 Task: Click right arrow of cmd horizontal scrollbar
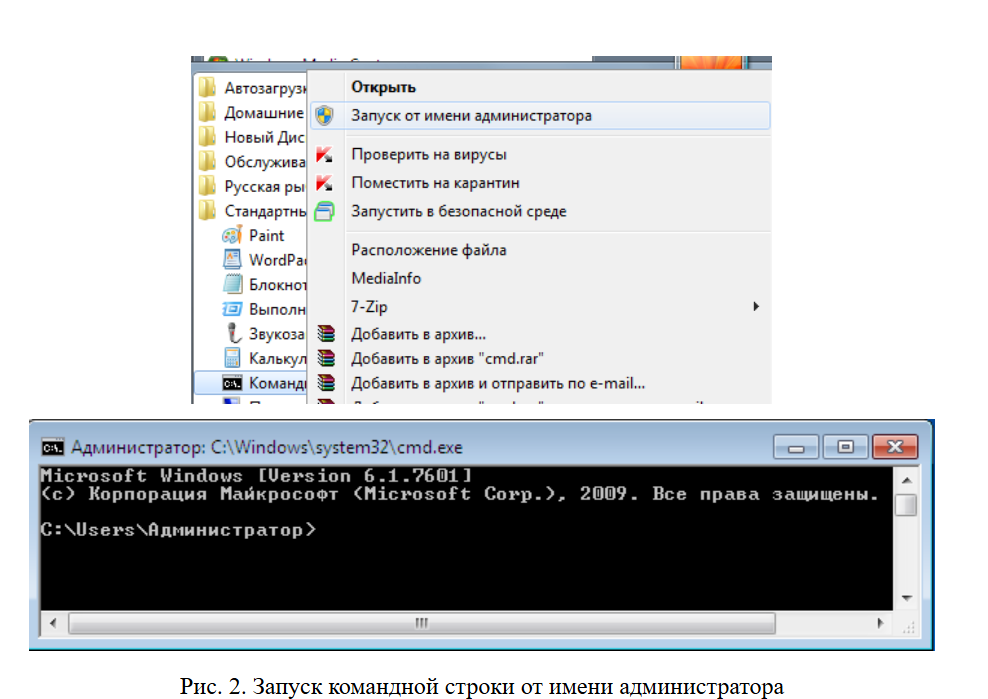[881, 622]
